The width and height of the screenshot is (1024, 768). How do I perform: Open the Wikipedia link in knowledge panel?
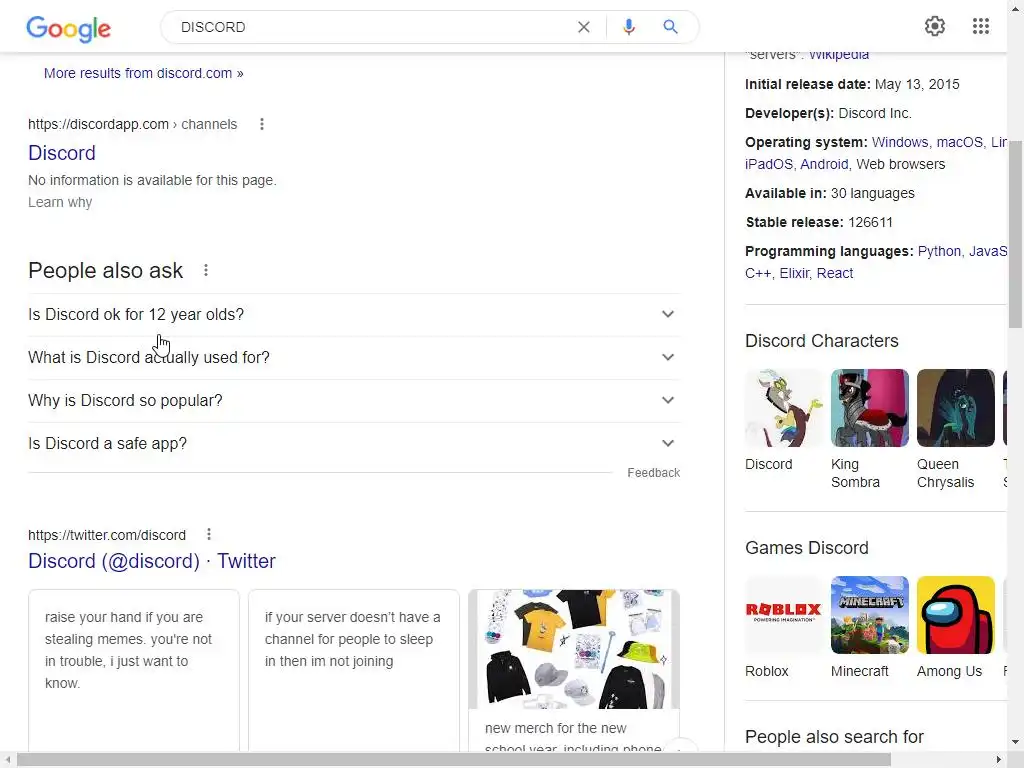pos(839,55)
